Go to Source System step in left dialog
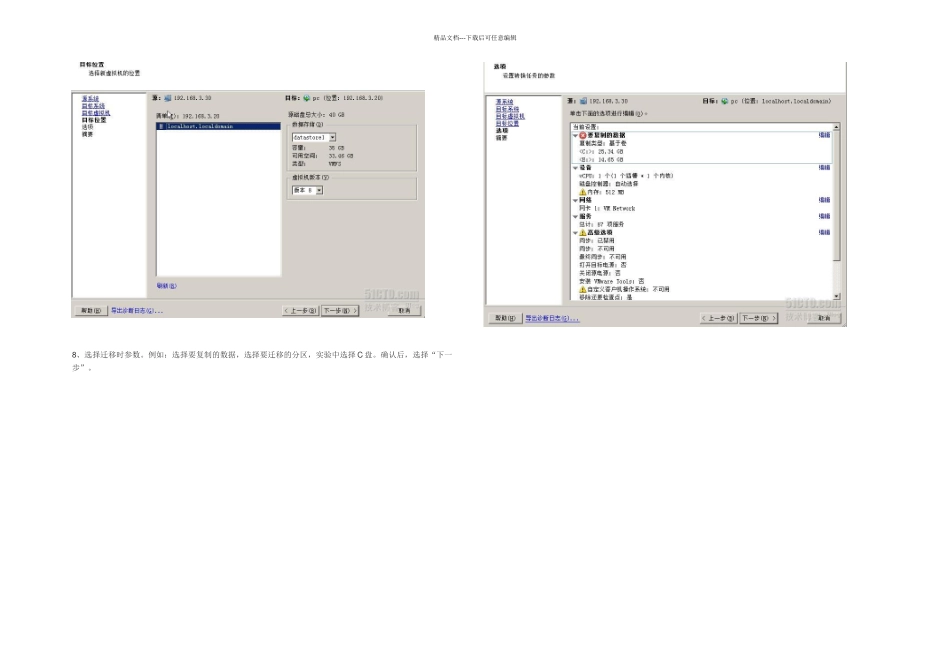This screenshot has height=672, width=950. pos(90,99)
